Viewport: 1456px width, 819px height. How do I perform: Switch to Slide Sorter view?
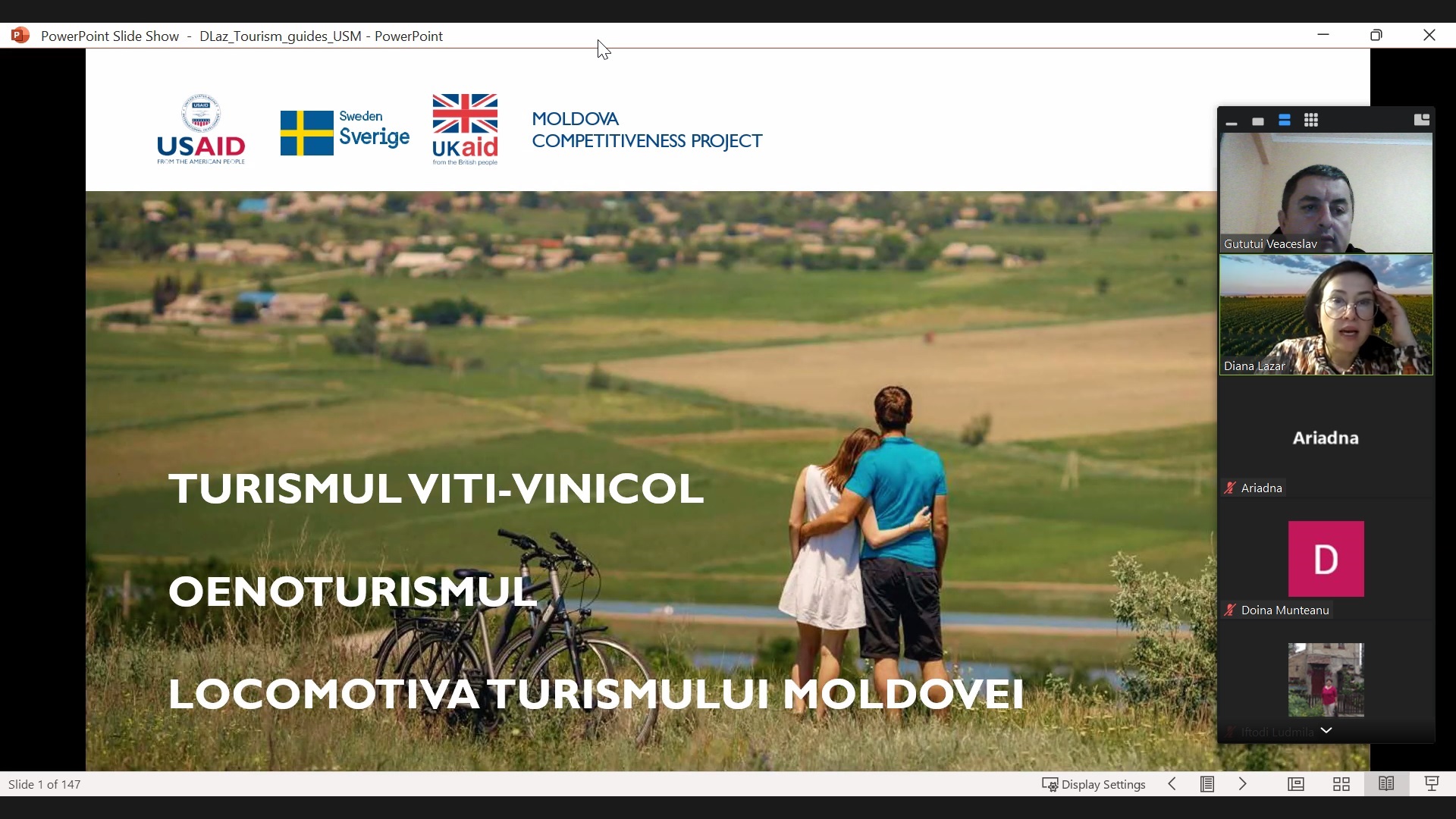[x=1341, y=785]
